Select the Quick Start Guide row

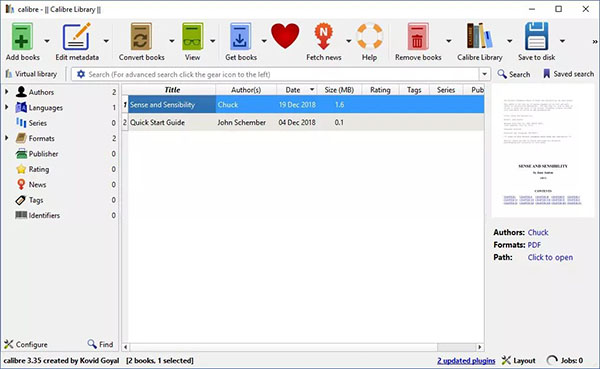tap(303, 122)
